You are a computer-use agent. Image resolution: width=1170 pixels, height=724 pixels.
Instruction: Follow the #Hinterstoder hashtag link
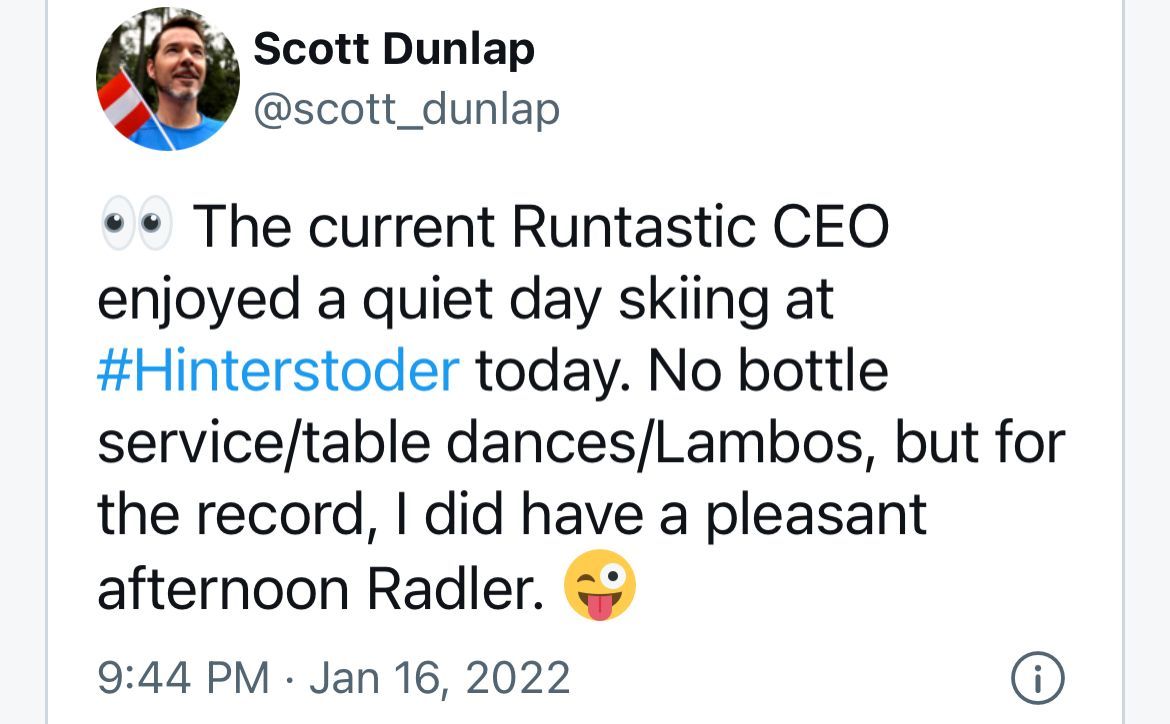(x=278, y=371)
